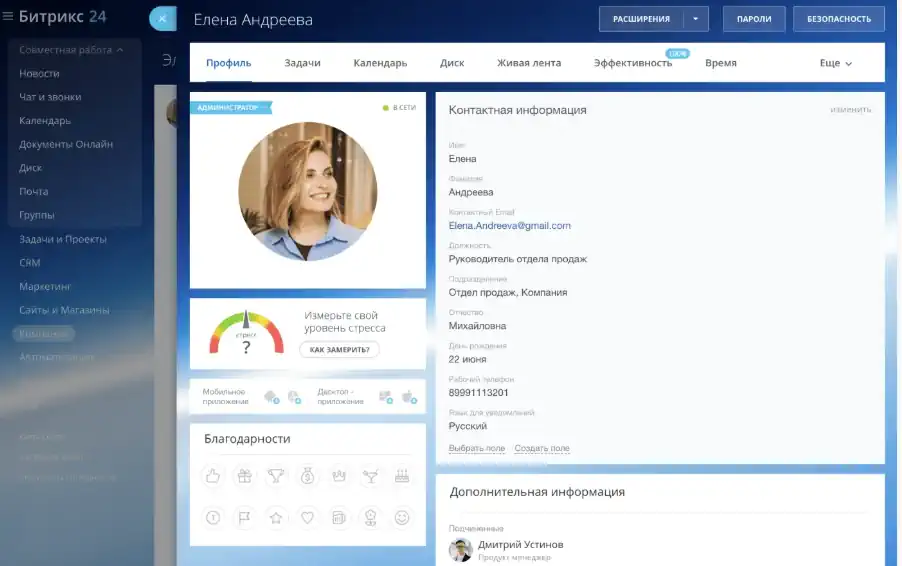Switch to the Живая лента tab
902x566 pixels.
(529, 63)
